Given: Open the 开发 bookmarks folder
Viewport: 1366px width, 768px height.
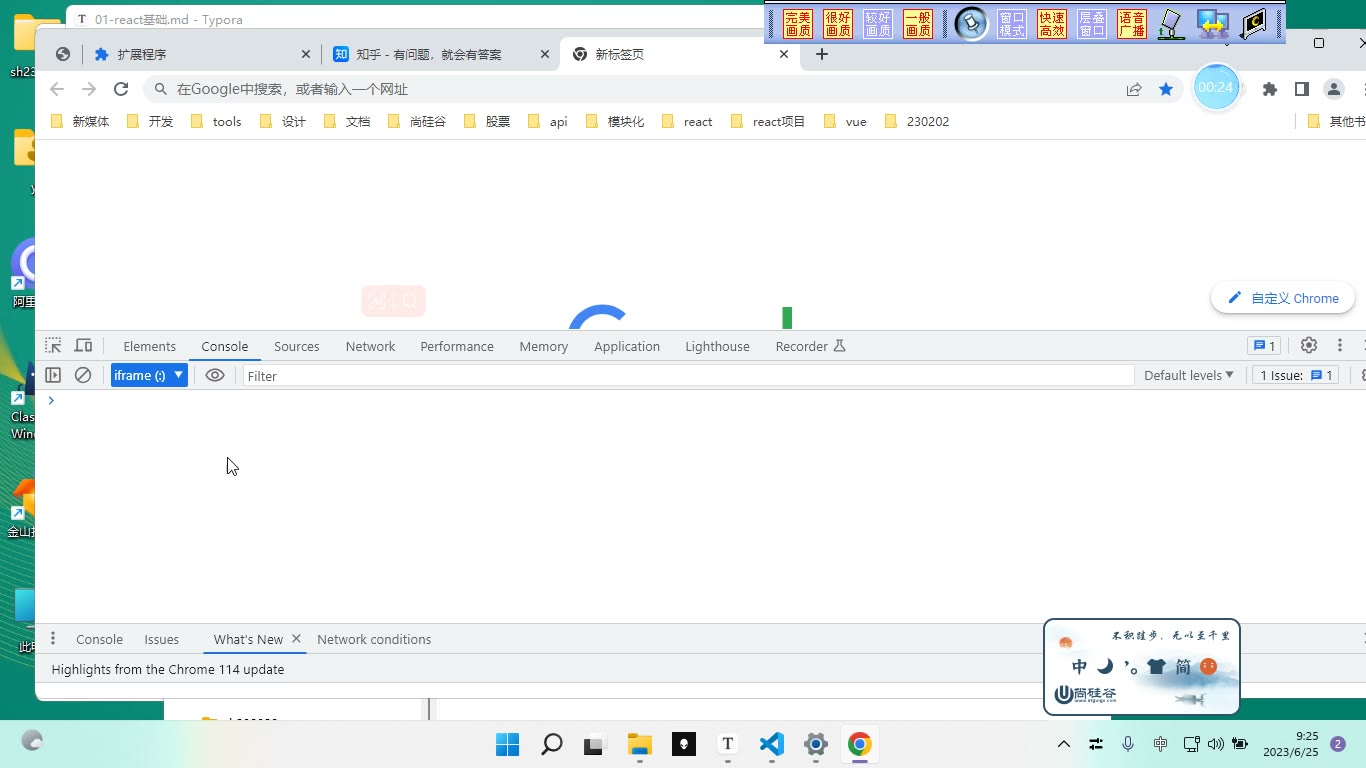Looking at the screenshot, I should [x=150, y=121].
